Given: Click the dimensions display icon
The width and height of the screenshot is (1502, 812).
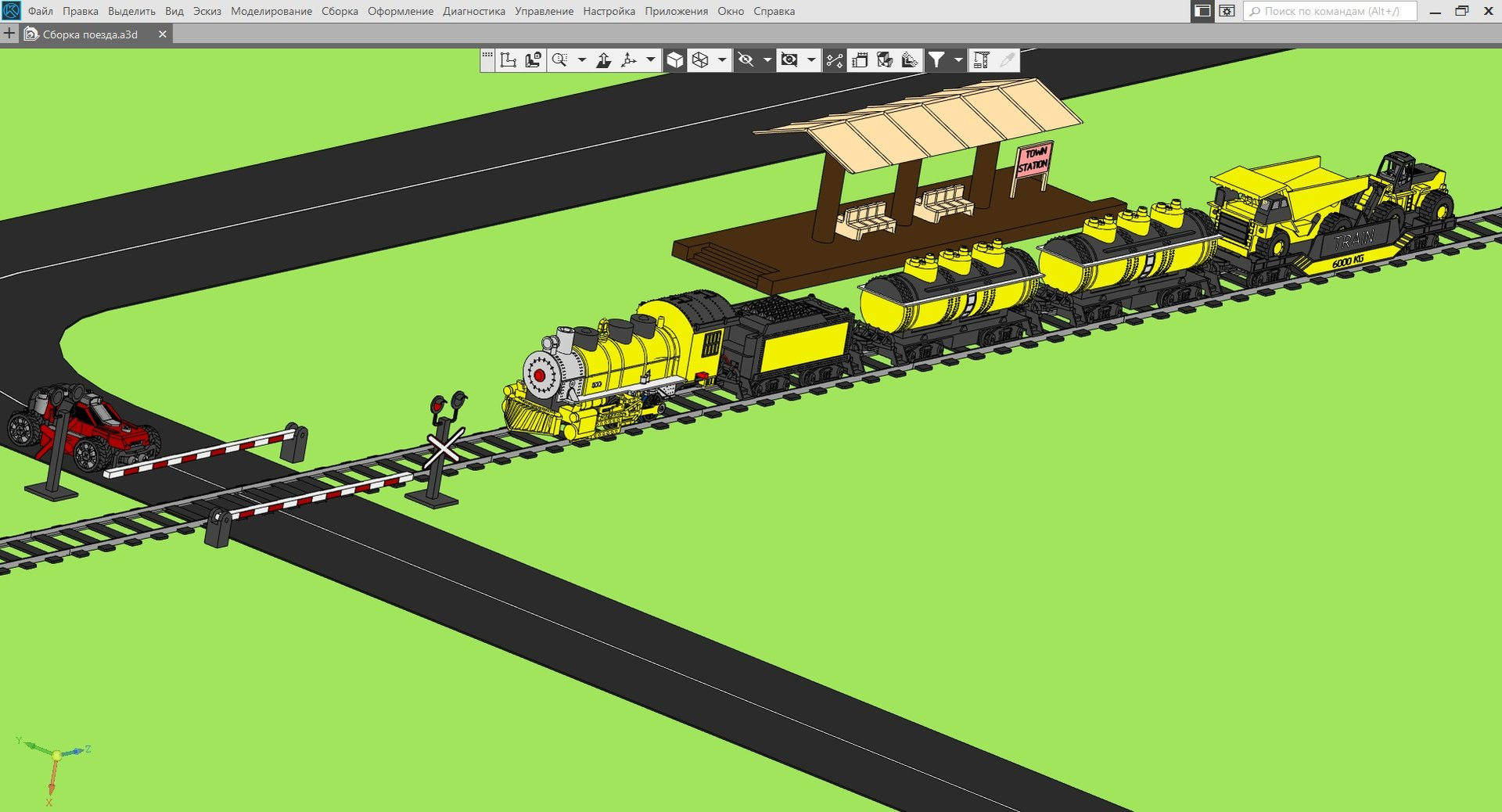Looking at the screenshot, I should [860, 60].
